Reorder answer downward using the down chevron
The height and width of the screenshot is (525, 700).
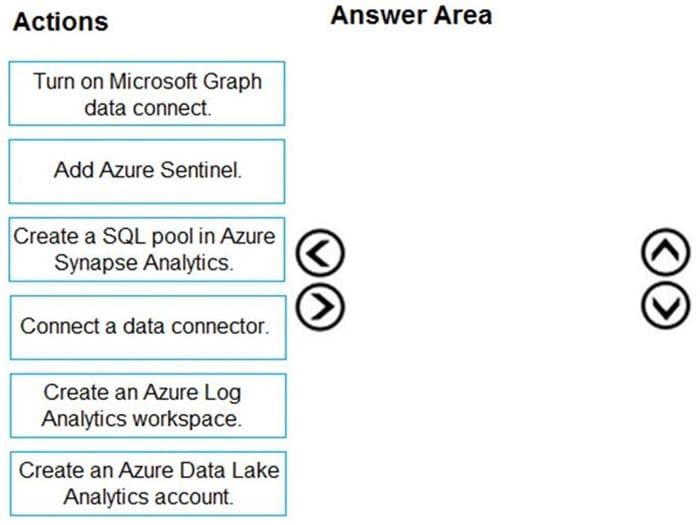tap(666, 305)
